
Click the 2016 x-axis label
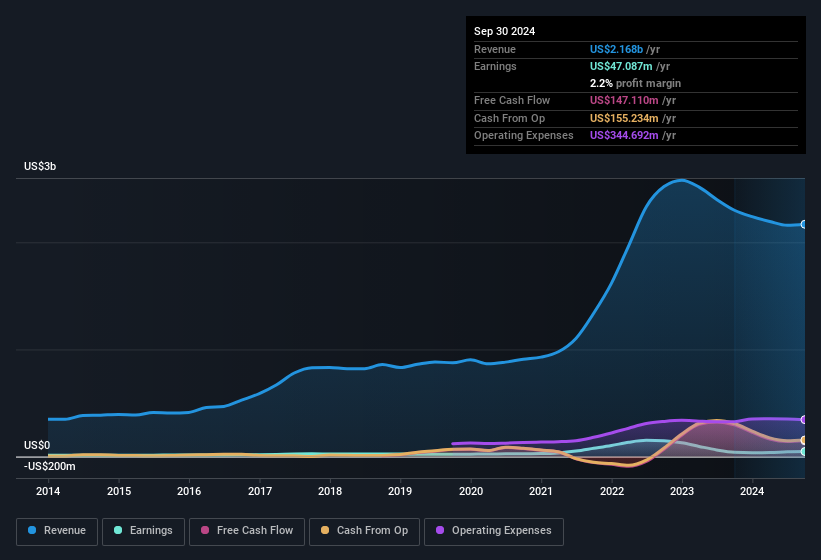point(189,491)
